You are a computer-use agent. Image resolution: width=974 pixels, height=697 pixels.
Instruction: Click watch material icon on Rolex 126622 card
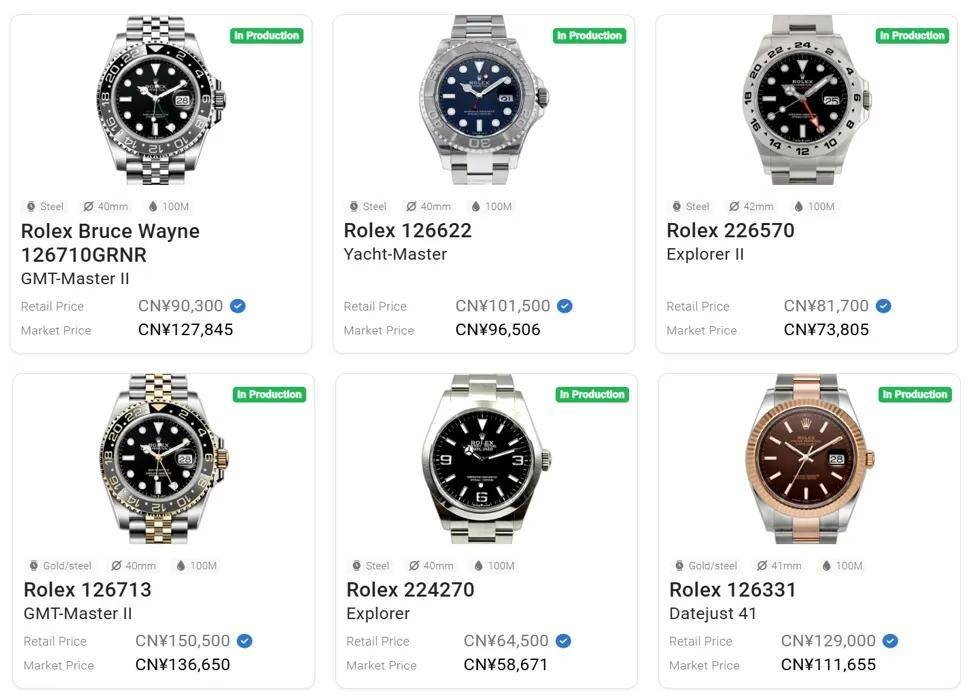[x=353, y=206]
